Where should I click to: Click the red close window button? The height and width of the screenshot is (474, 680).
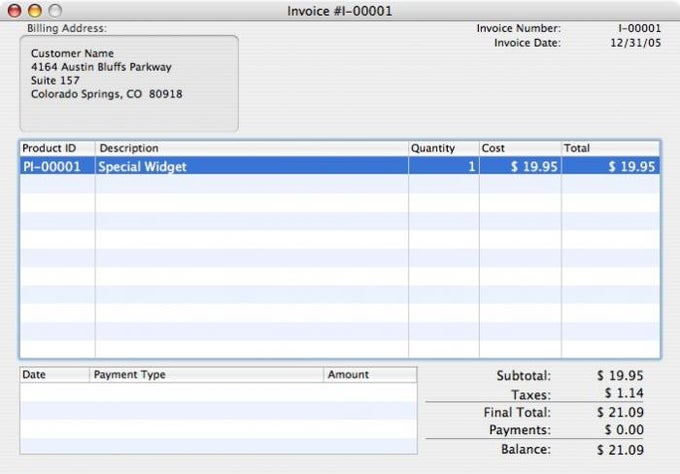click(x=14, y=10)
